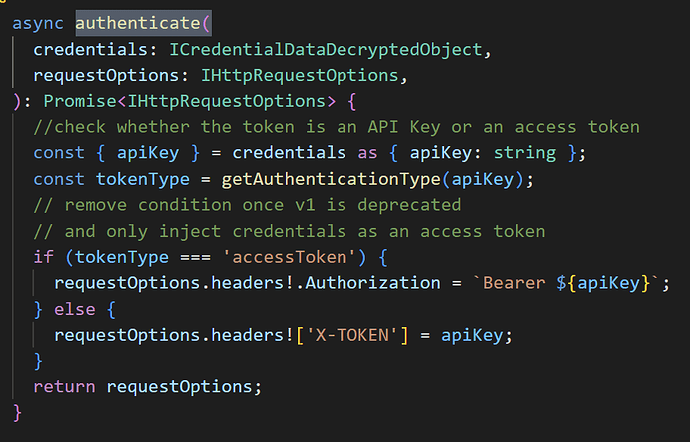Click IHttpRequestOptions type on requestOptions parameter

300,75
